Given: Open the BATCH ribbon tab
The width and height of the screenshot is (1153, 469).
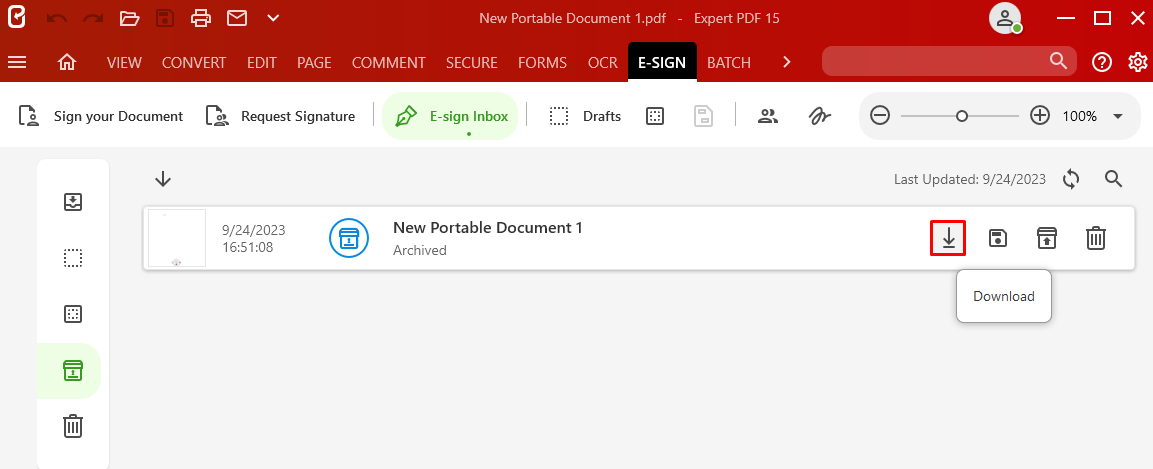Looking at the screenshot, I should pos(729,62).
